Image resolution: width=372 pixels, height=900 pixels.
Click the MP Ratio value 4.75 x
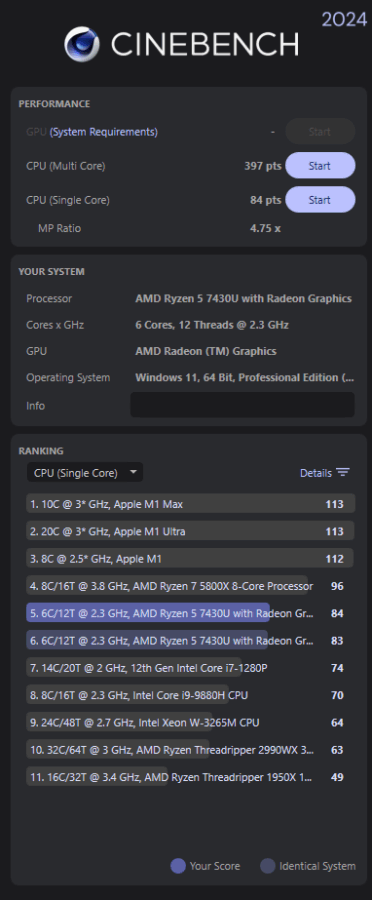(x=265, y=228)
